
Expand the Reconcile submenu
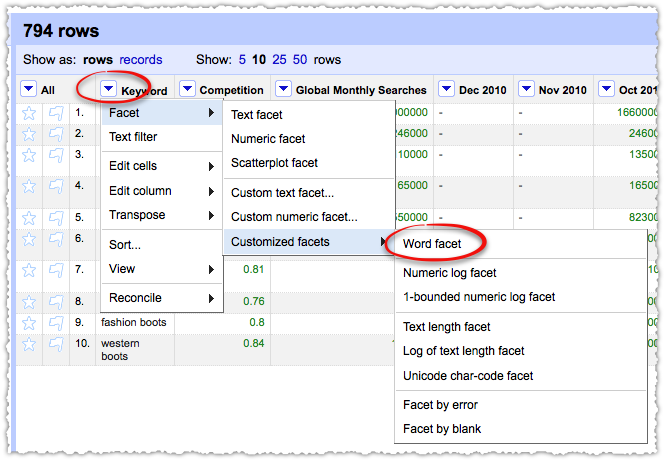(x=162, y=298)
